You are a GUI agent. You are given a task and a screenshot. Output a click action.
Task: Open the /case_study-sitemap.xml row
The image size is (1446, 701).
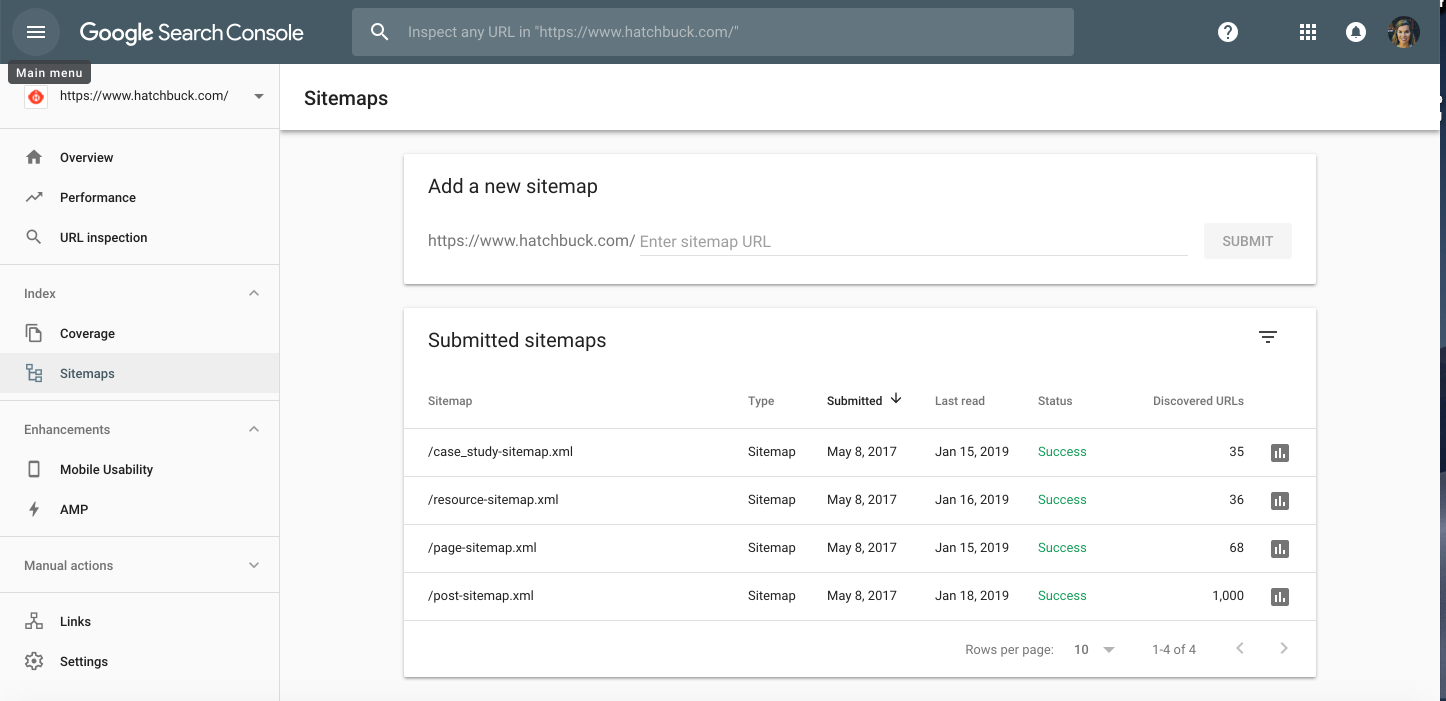click(860, 452)
